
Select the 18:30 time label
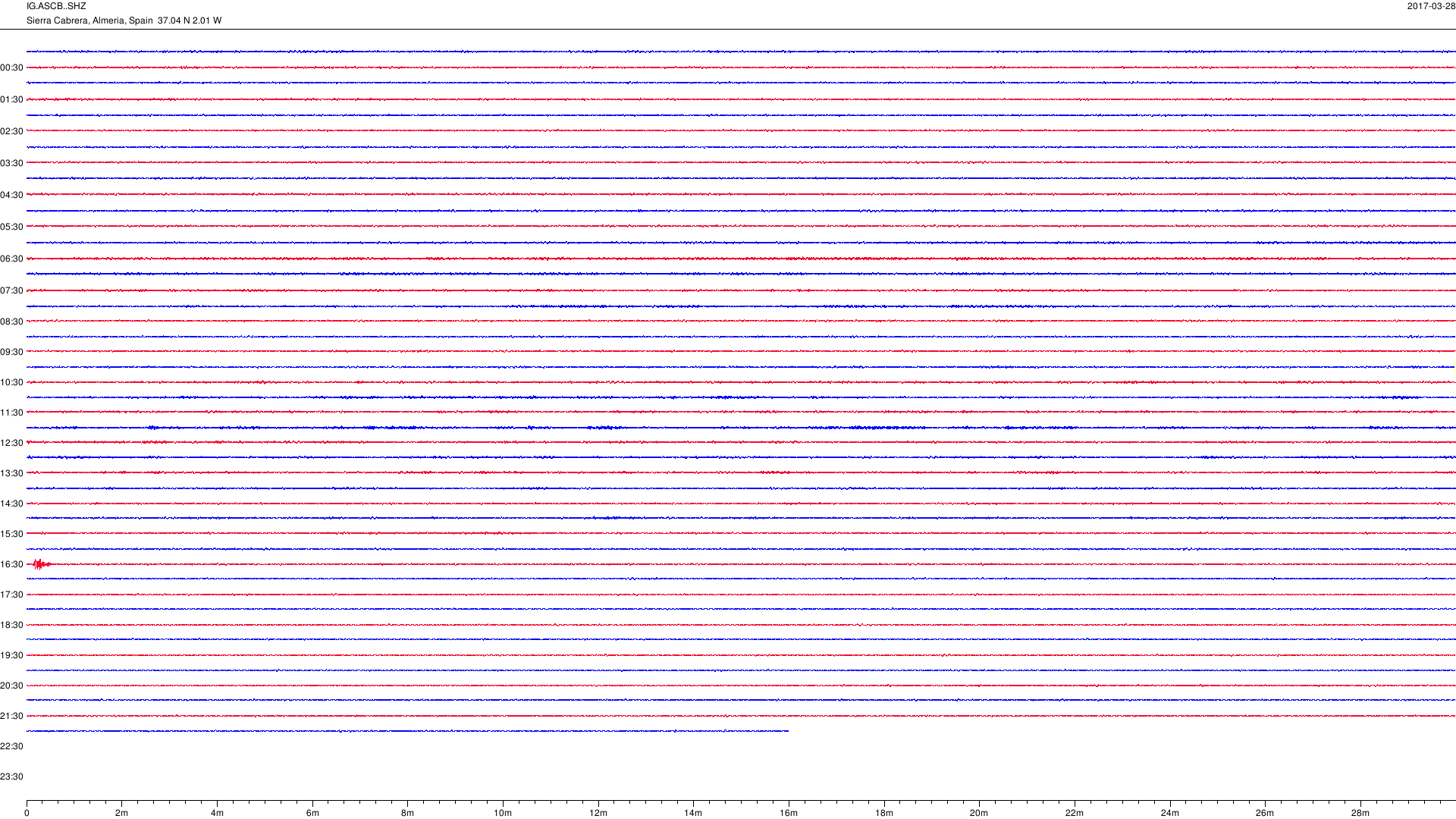[x=12, y=626]
